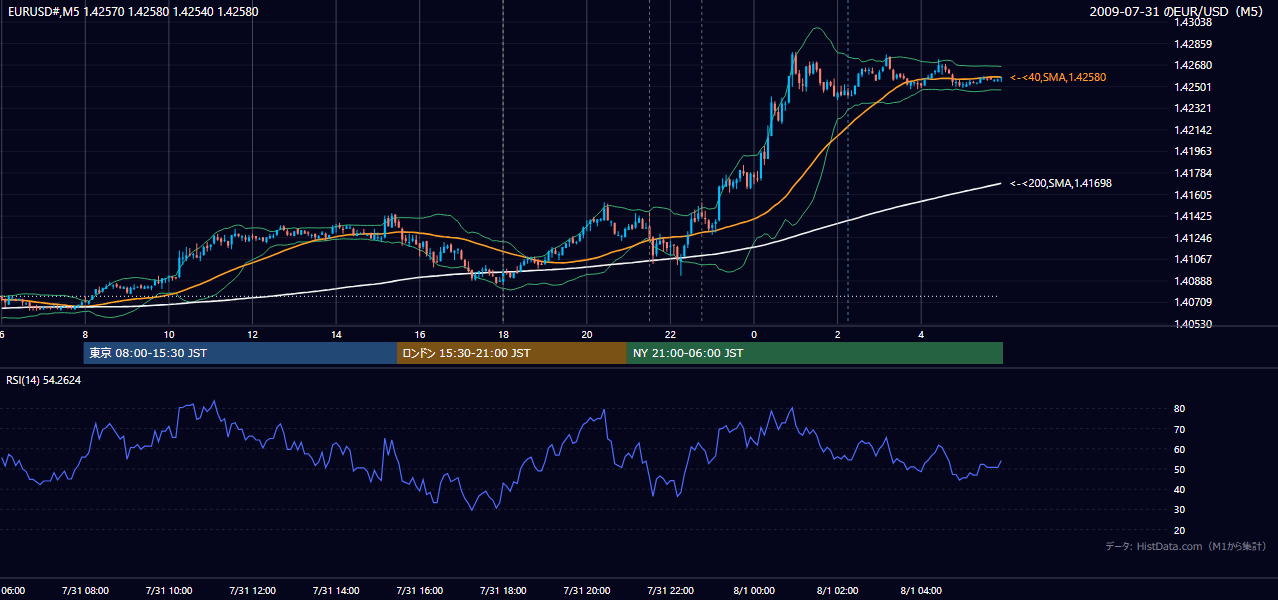Click the bottom time label 7/31 22:00
Image resolution: width=1278 pixels, height=600 pixels.
[x=670, y=591]
